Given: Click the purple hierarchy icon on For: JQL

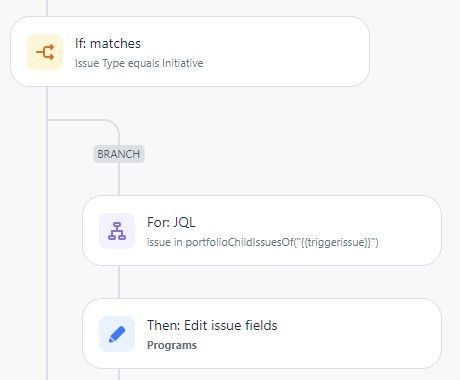Looking at the screenshot, I should click(117, 231).
